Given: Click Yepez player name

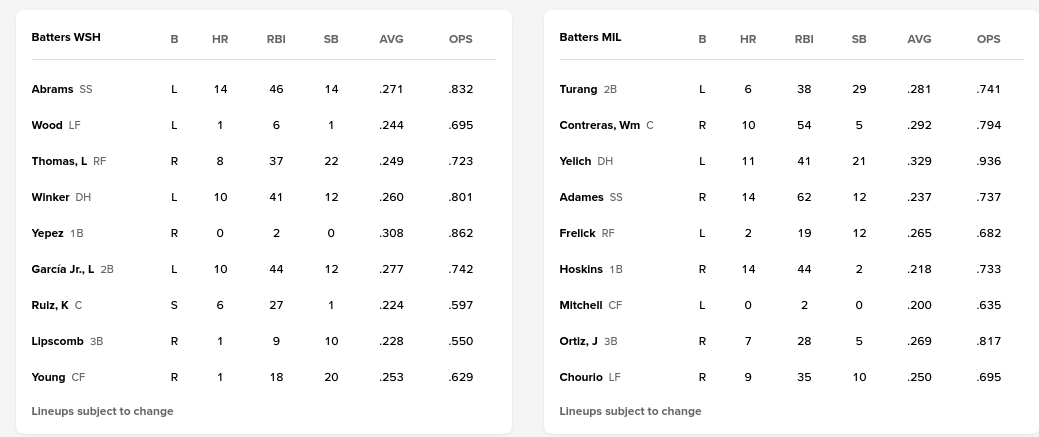Looking at the screenshot, I should (x=48, y=233).
